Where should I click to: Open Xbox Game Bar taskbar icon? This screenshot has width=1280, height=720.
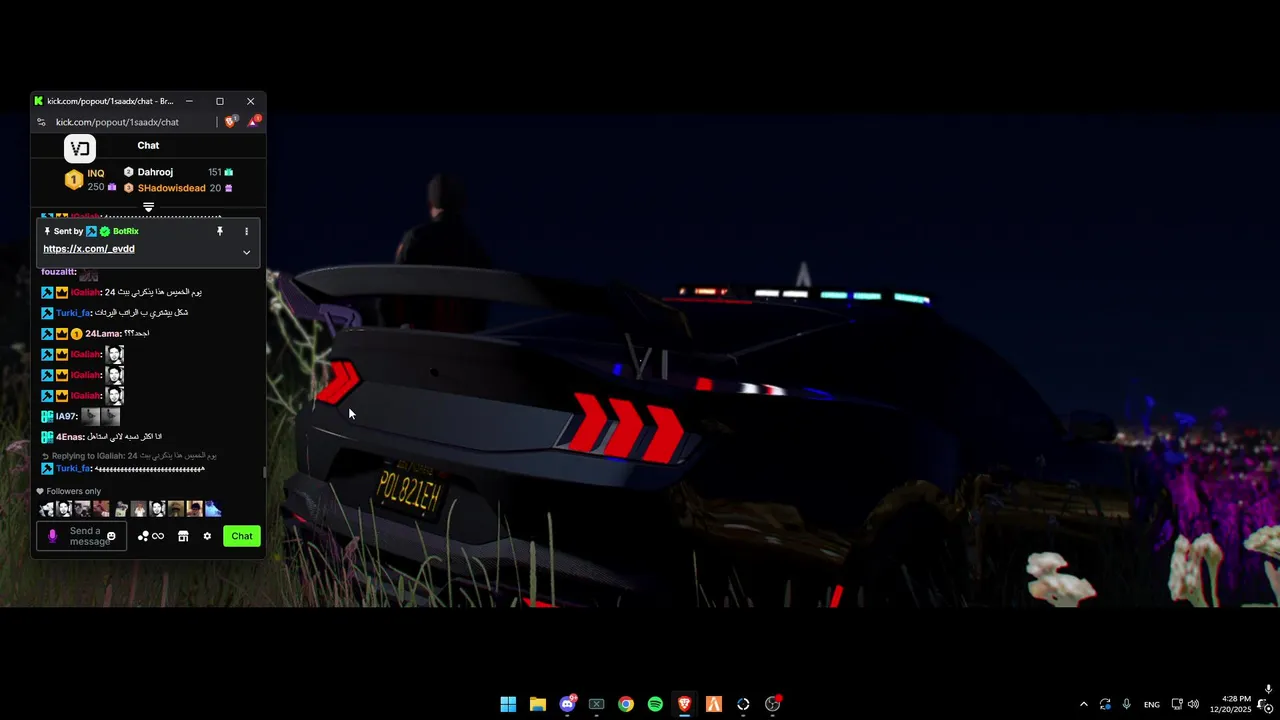coord(596,704)
